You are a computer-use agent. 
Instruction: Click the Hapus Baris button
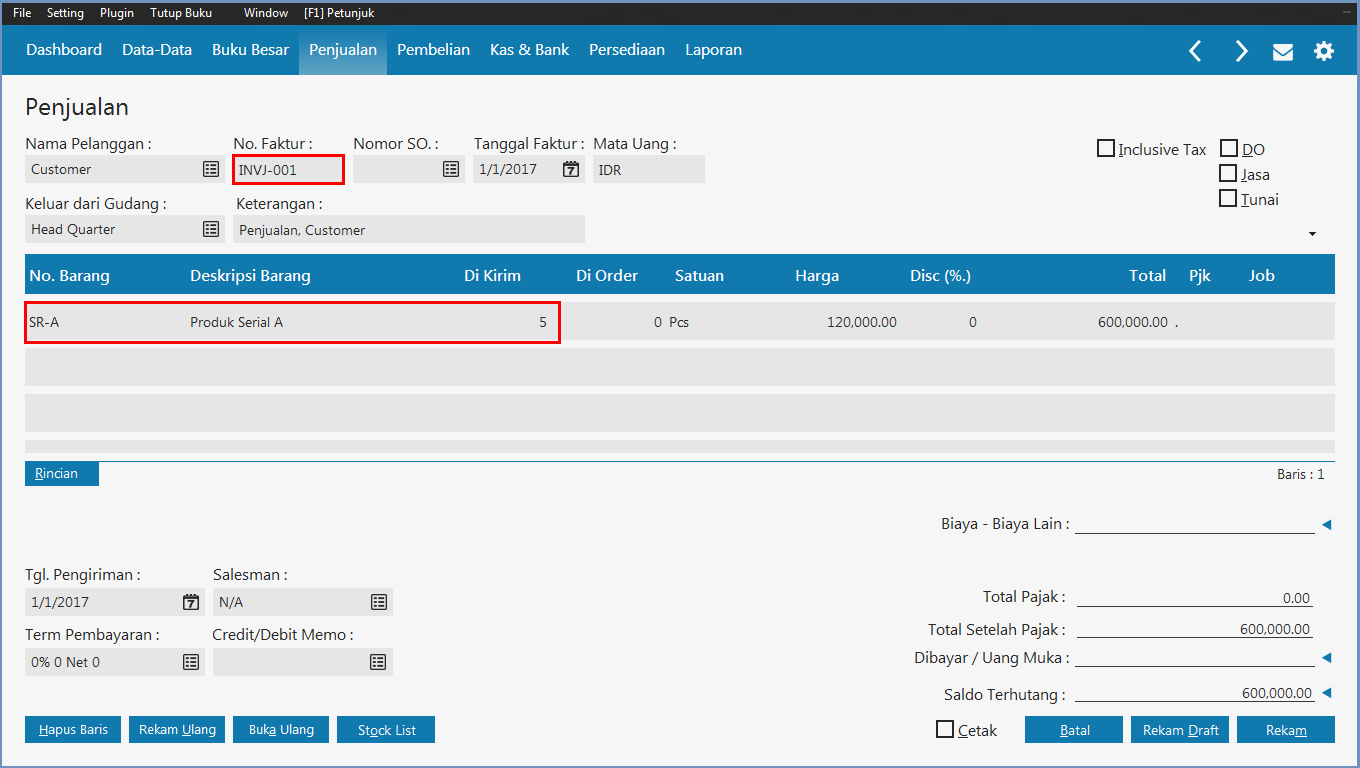(73, 730)
